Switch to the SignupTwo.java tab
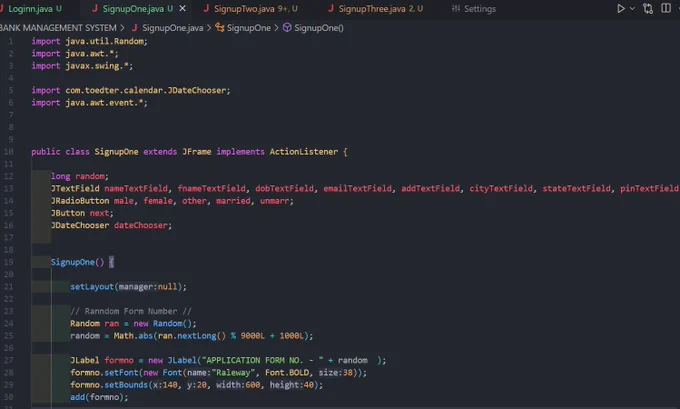Image resolution: width=680 pixels, height=409 pixels. point(251,9)
